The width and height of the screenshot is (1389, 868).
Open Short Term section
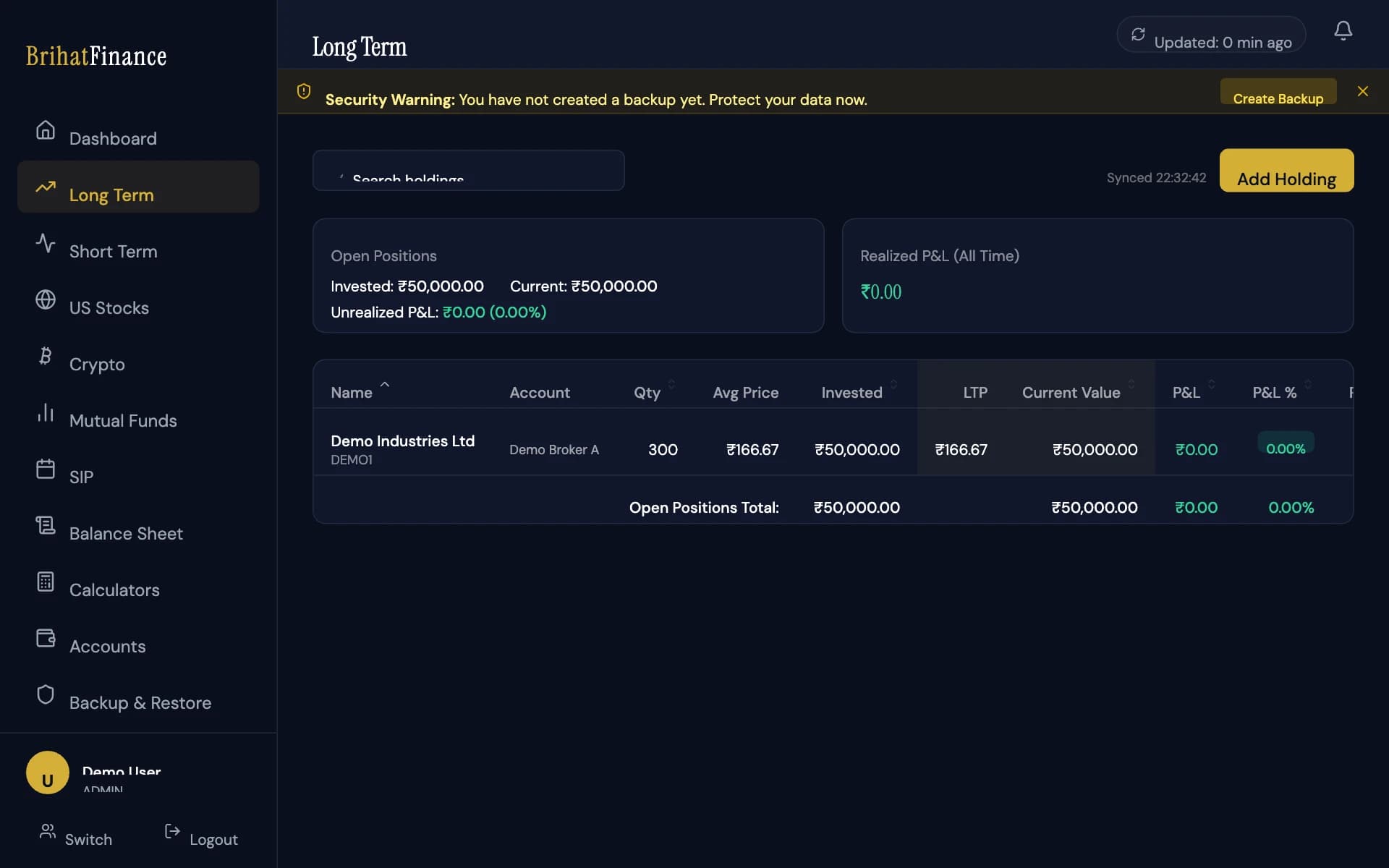pos(138,243)
